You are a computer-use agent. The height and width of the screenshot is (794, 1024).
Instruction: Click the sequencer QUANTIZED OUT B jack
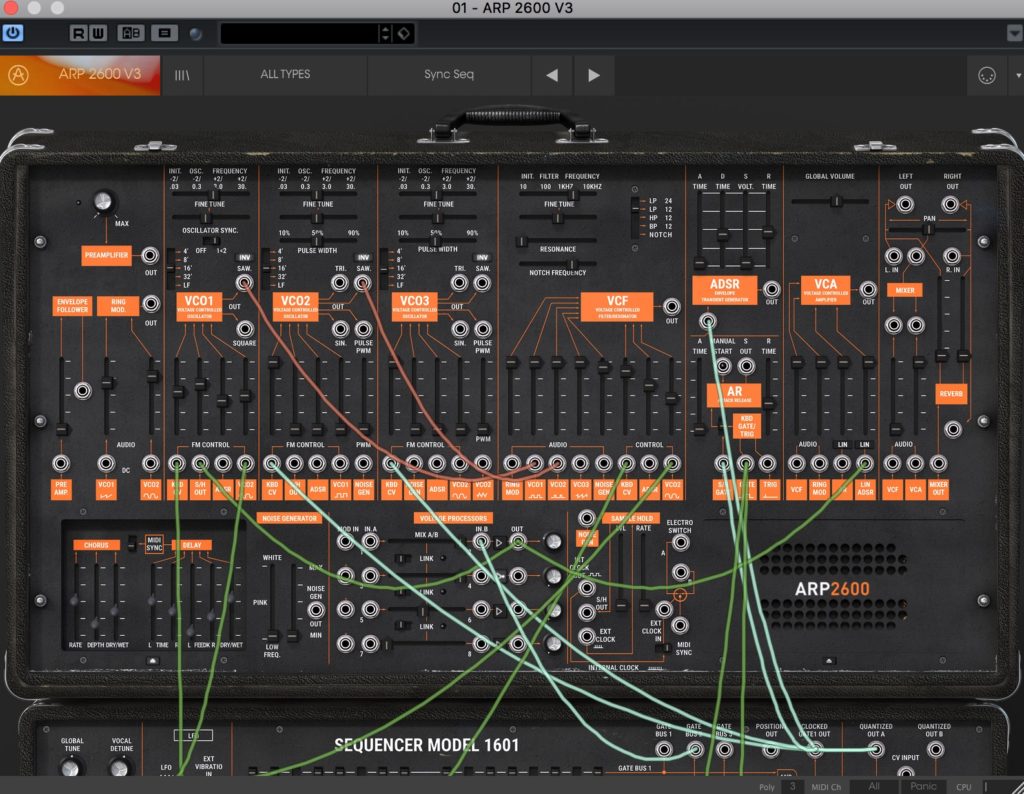pos(935,750)
